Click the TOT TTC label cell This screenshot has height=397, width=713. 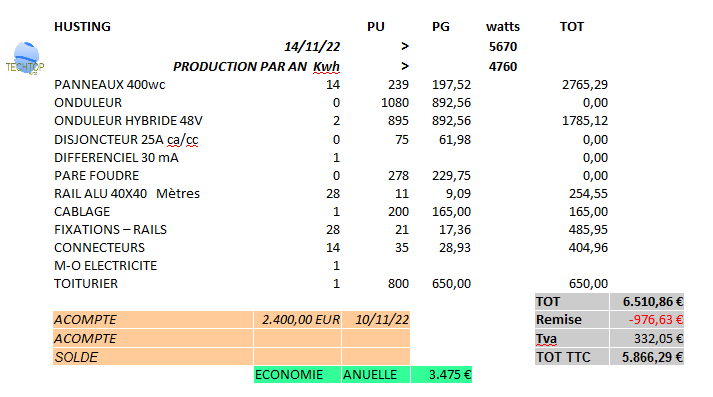point(572,357)
